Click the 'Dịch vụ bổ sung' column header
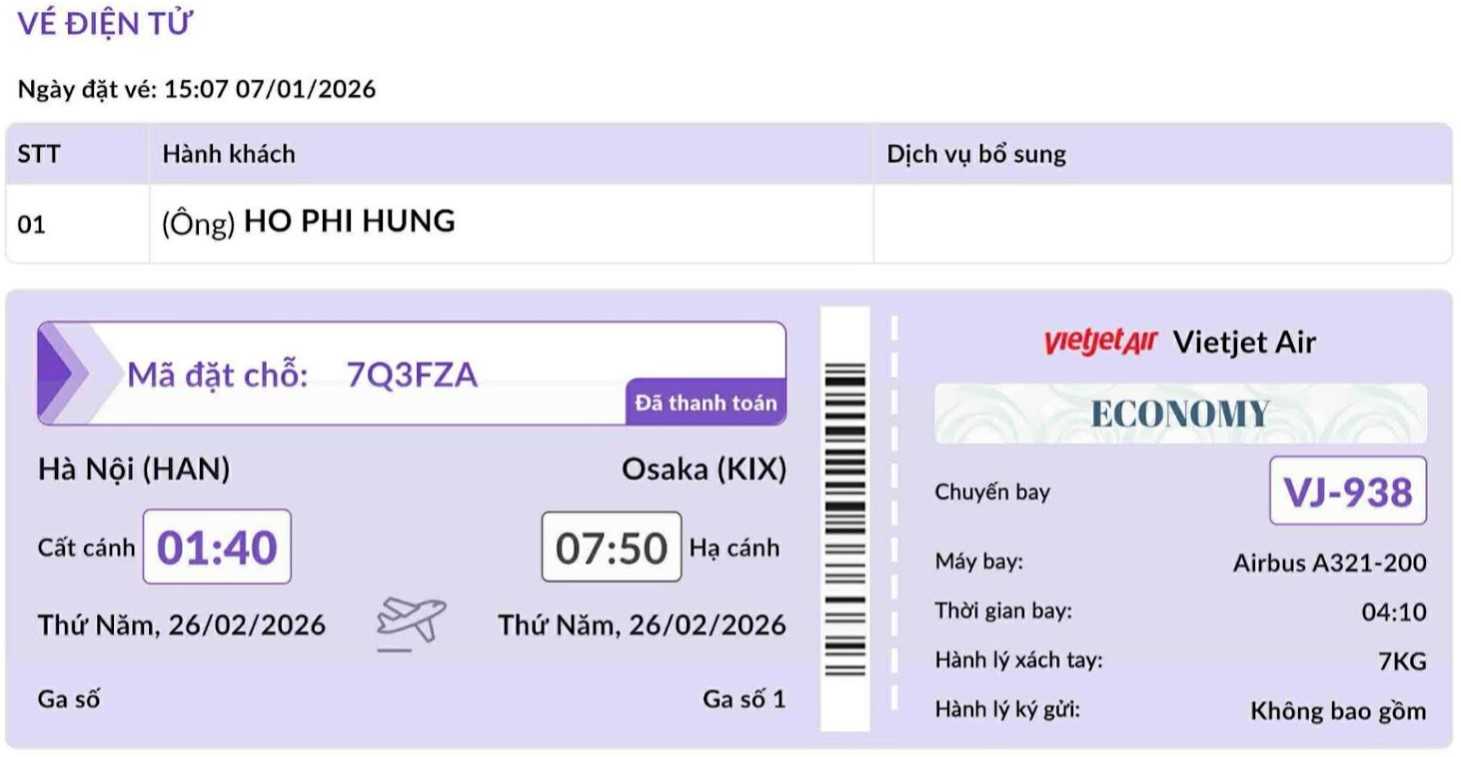This screenshot has width=1461, height=757. pyautogui.click(x=976, y=154)
